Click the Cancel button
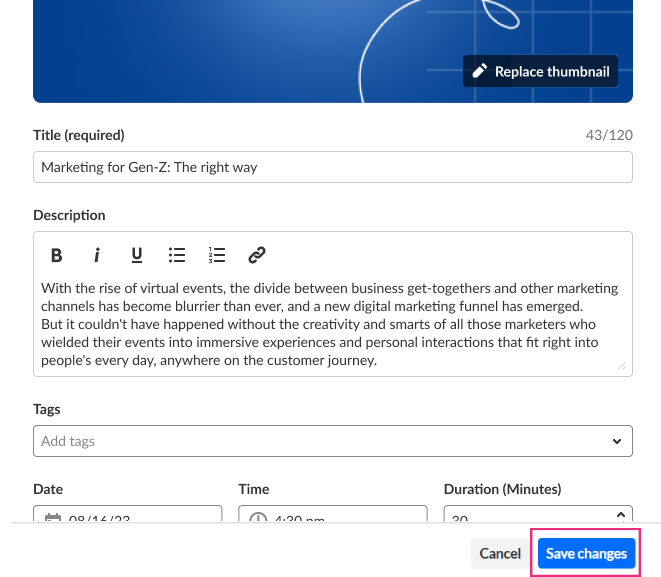 (500, 553)
